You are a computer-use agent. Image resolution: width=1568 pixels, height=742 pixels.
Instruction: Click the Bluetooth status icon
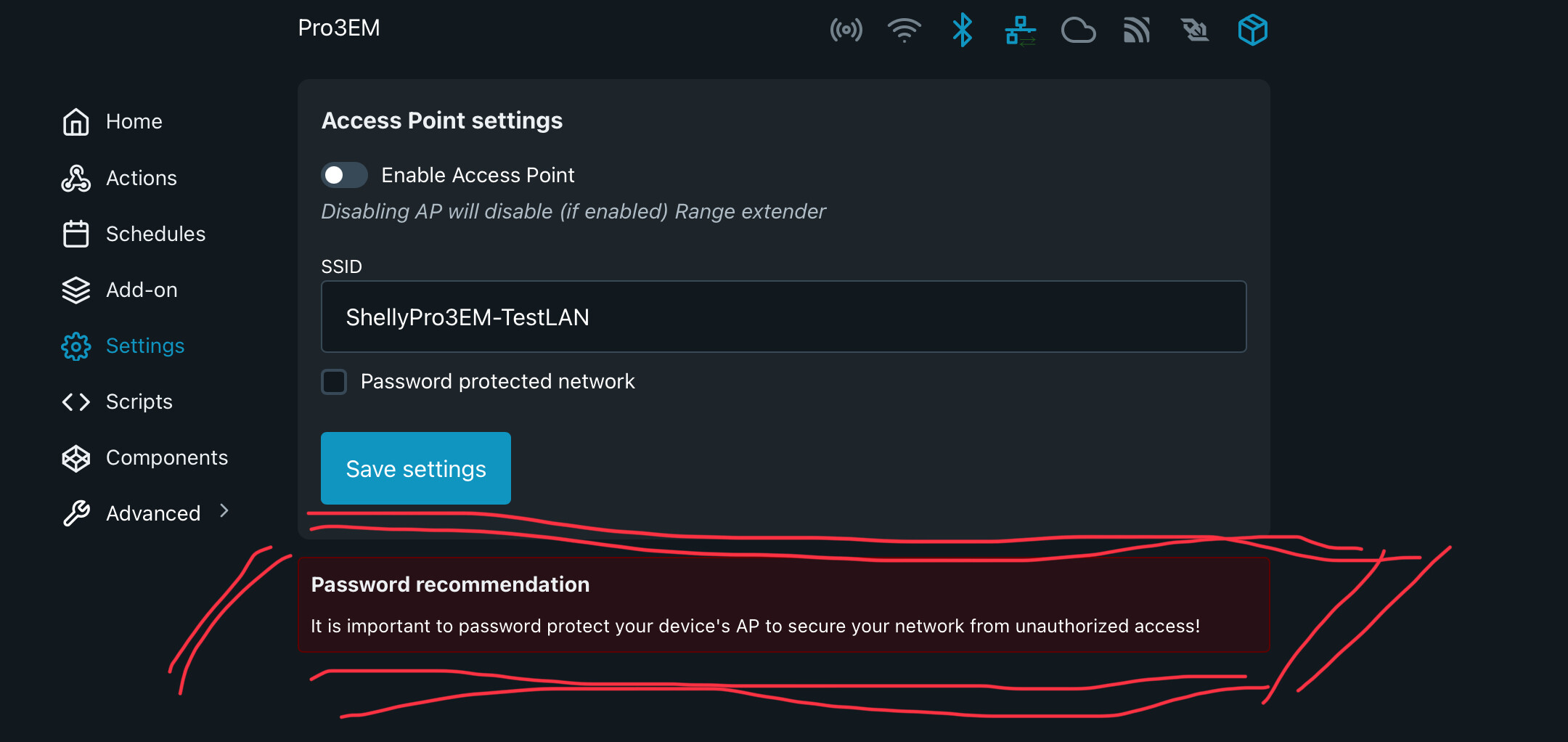[962, 30]
